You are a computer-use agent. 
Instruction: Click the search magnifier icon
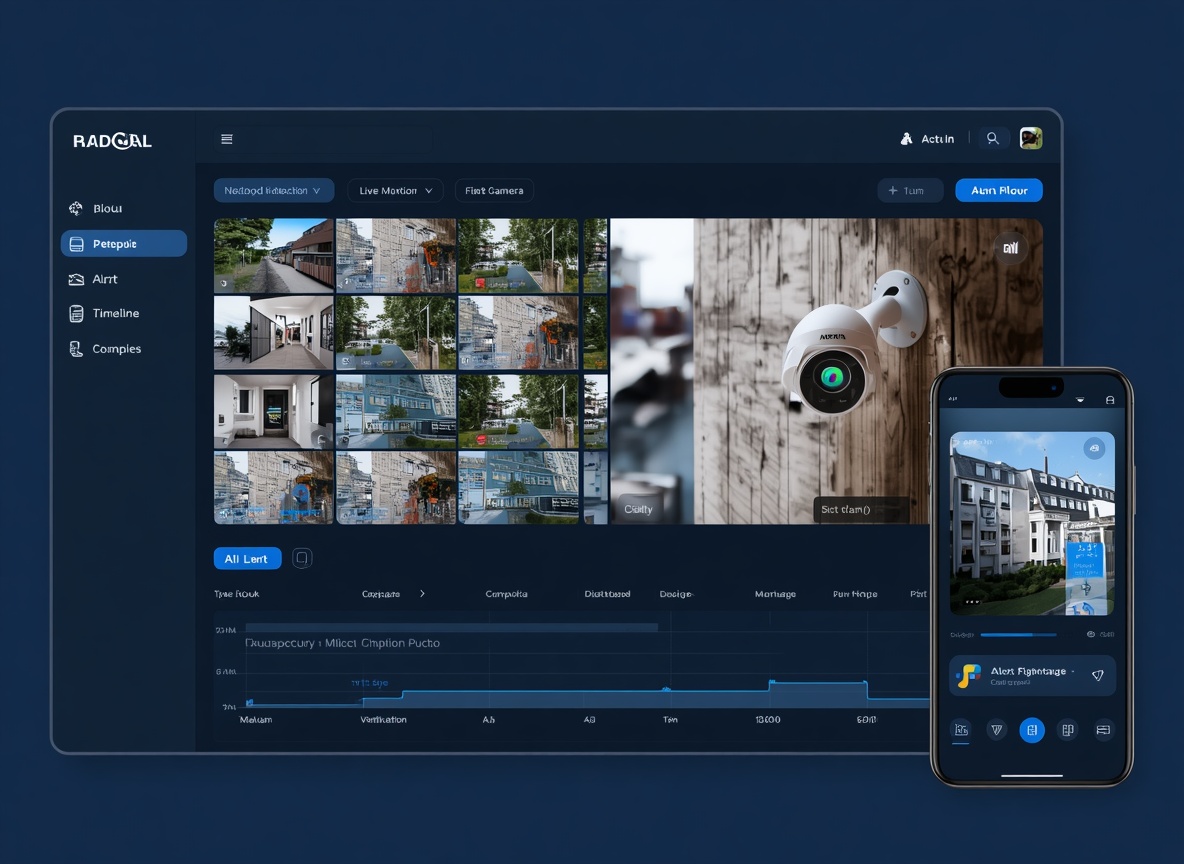(x=993, y=138)
